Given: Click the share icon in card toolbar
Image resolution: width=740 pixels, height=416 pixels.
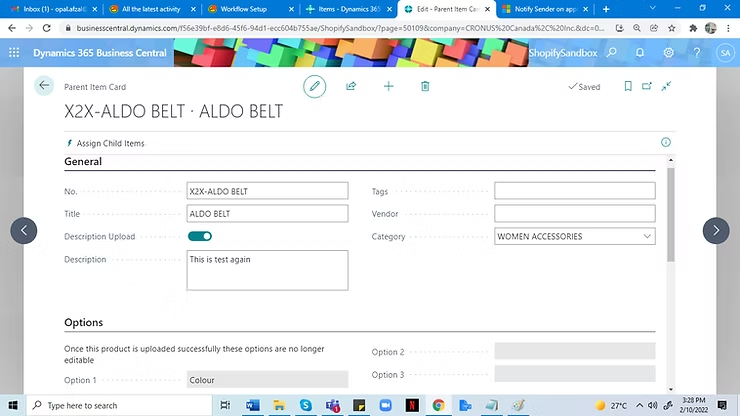Looking at the screenshot, I should (x=351, y=87).
